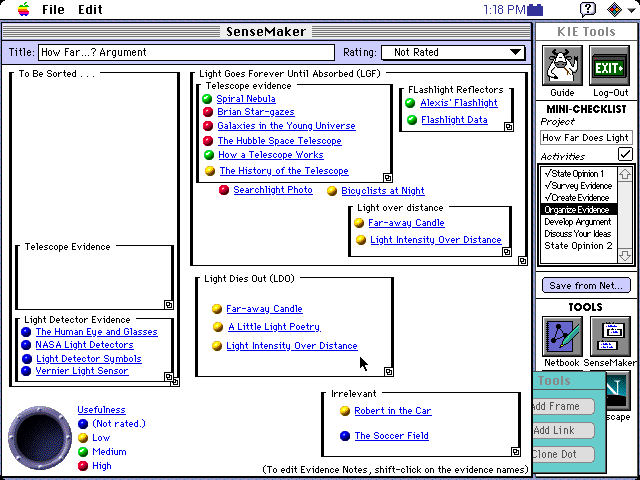
Task: Open the Rating dropdown showing Not Rated
Action: pyautogui.click(x=453, y=52)
